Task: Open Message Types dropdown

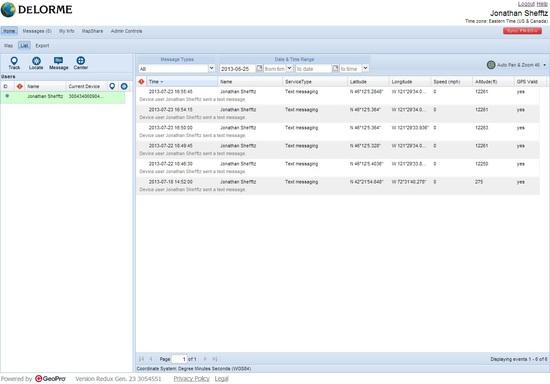Action: tap(211, 68)
